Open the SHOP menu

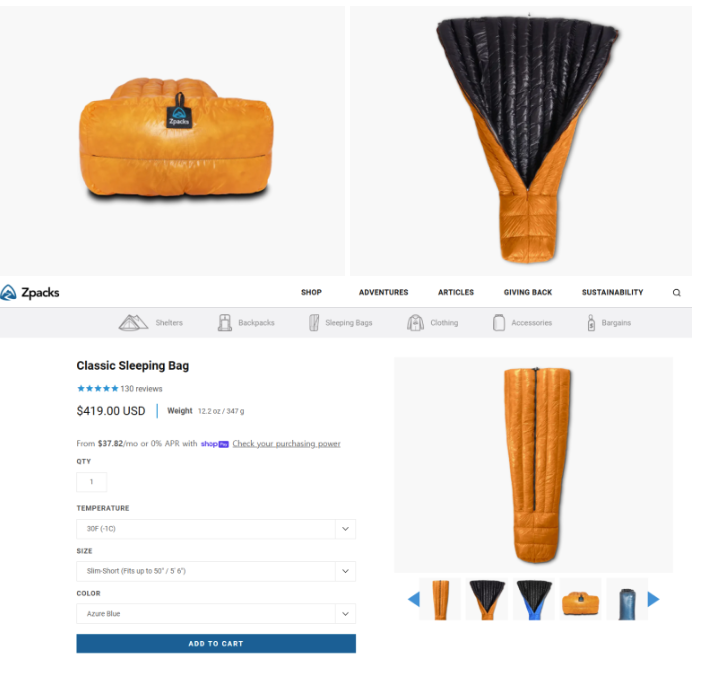pyautogui.click(x=312, y=292)
